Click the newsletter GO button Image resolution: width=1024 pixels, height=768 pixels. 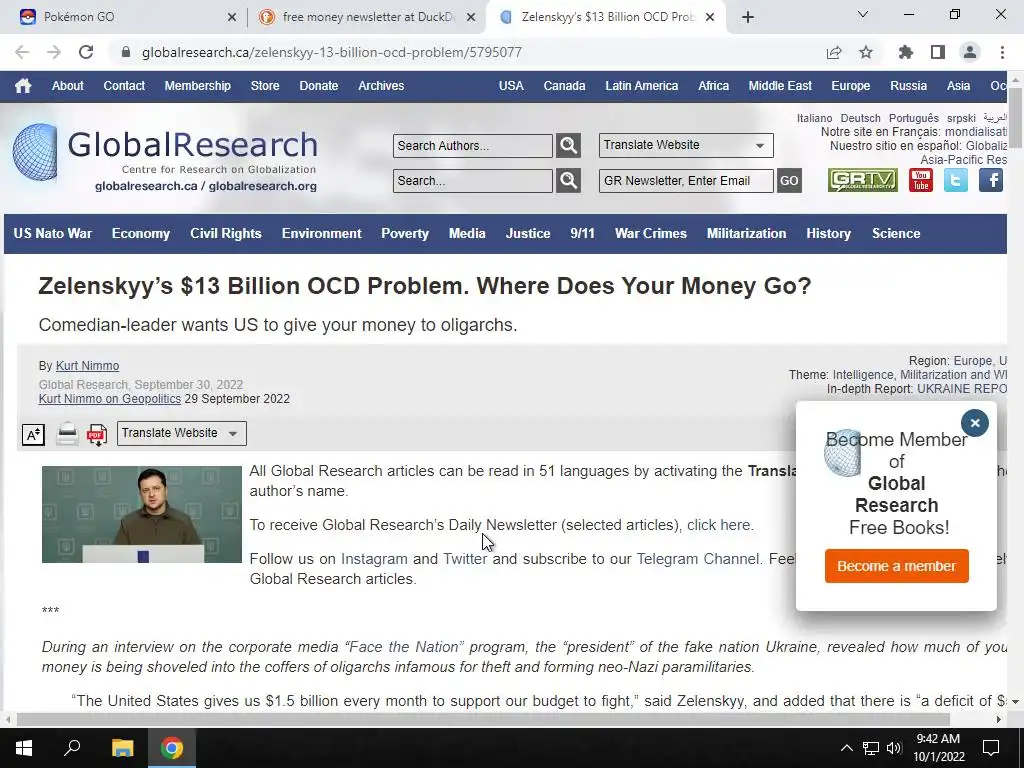point(789,181)
